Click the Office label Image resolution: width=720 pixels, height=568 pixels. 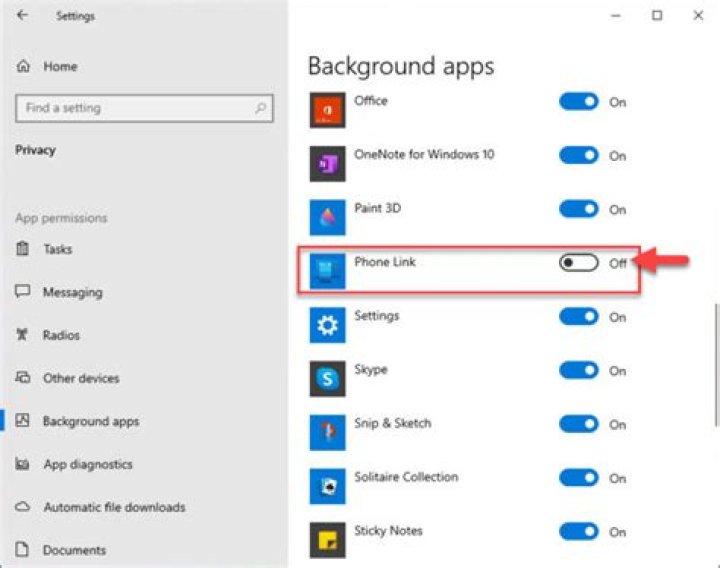coord(371,100)
